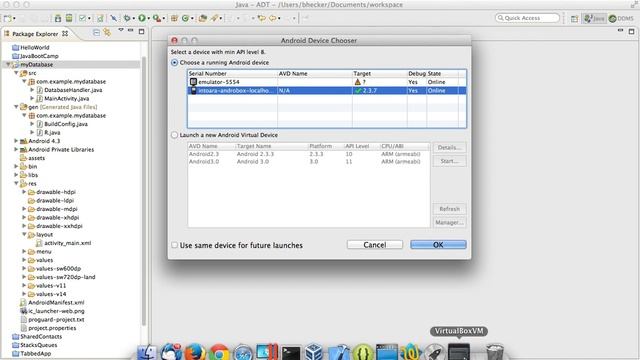Click the Search flashlight toolbar icon
The height and width of the screenshot is (360, 640).
point(214,18)
